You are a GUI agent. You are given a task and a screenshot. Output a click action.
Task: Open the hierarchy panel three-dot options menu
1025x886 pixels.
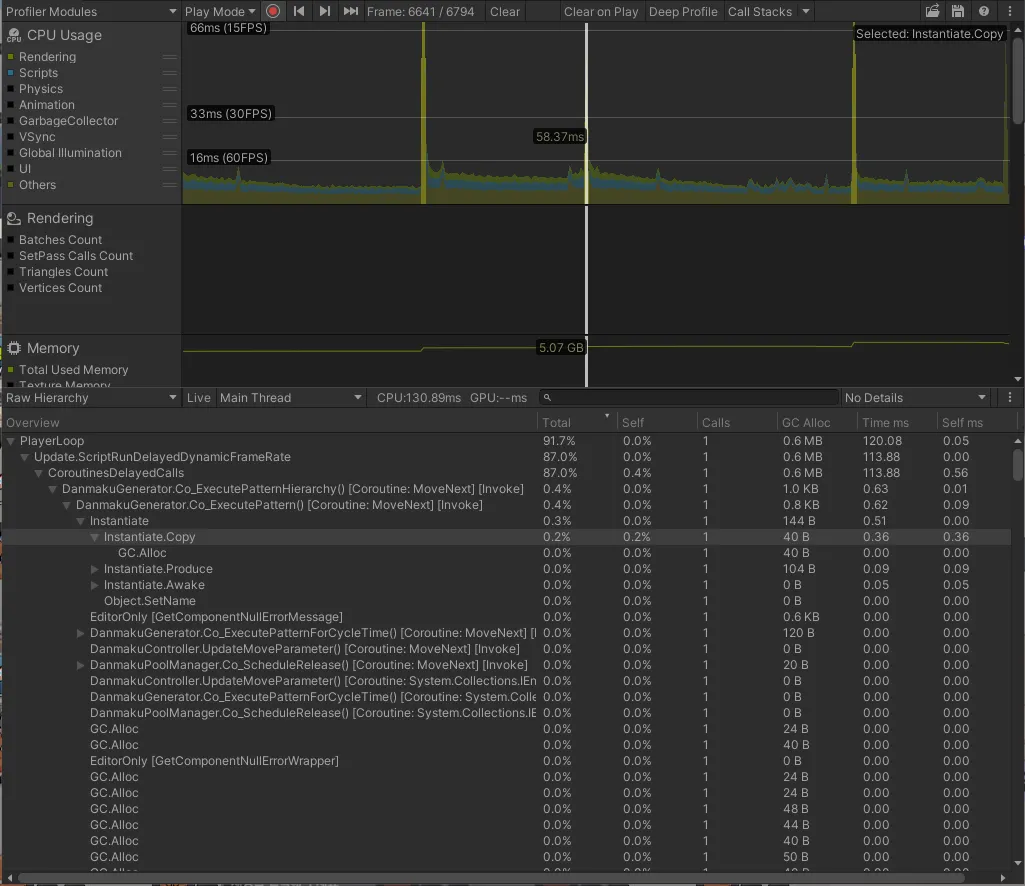[1010, 398]
